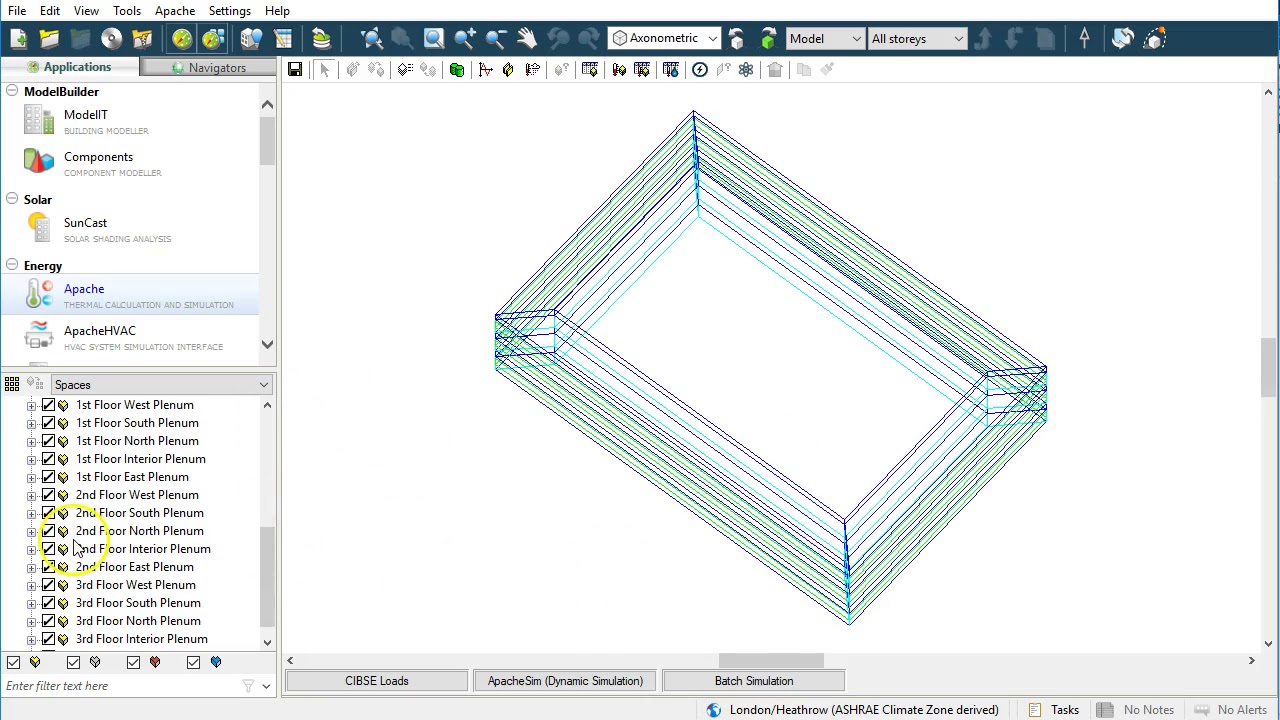Viewport: 1280px width, 720px height.
Task: Click the atom symbol toolbar icon
Action: 746,69
